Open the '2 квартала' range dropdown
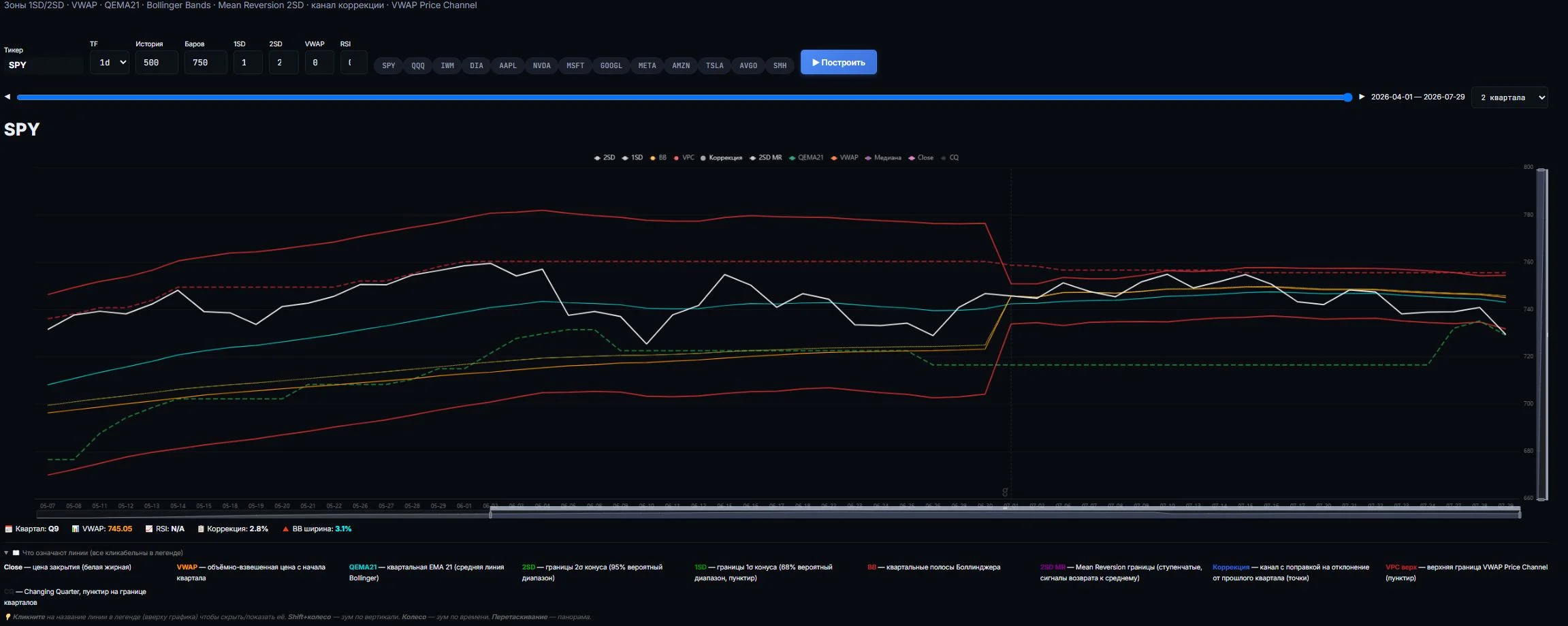1568x626 pixels. (1509, 97)
